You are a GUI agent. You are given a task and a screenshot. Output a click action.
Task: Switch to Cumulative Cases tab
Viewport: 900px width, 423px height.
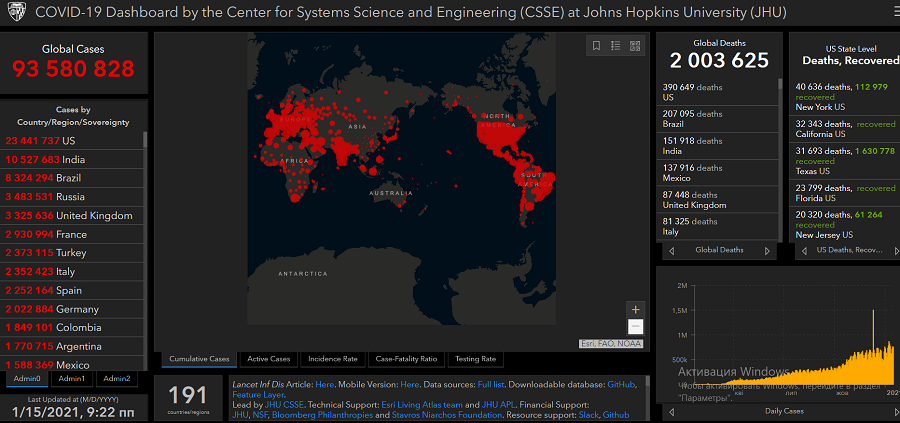click(x=199, y=359)
